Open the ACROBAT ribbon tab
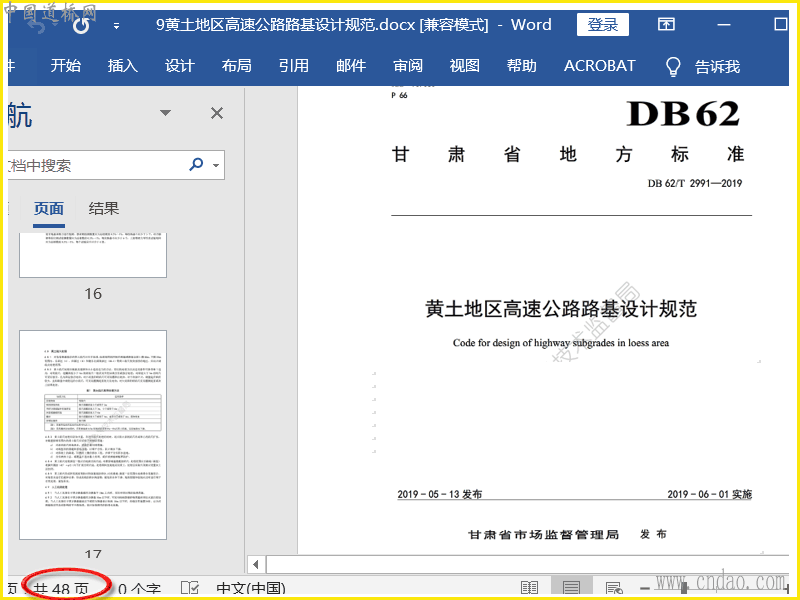The height and width of the screenshot is (600, 800). [x=599, y=65]
